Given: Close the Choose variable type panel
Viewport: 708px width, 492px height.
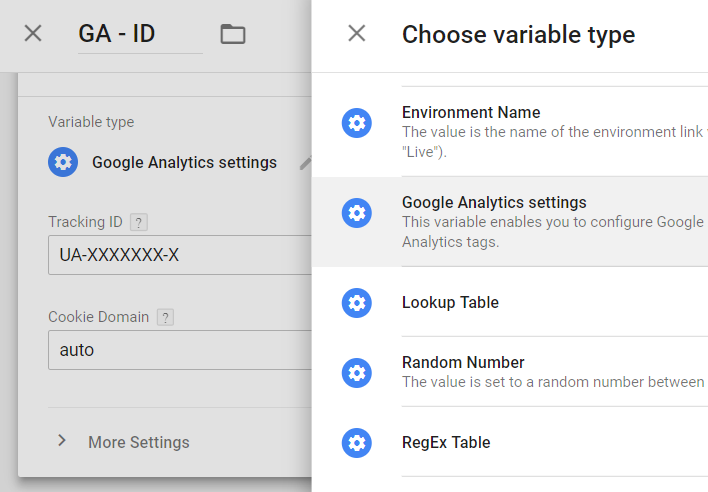Looking at the screenshot, I should pos(357,33).
